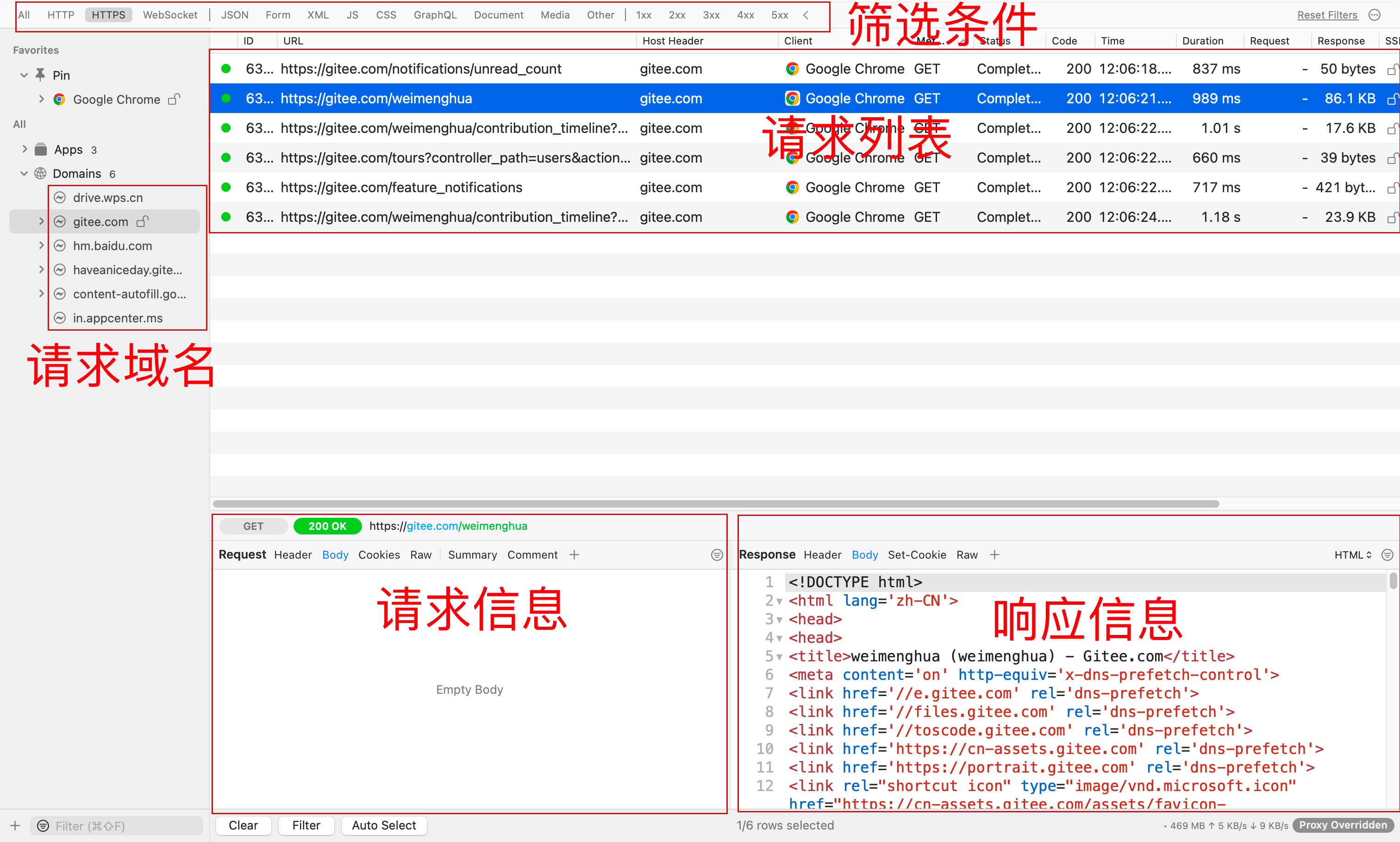Open the filter options ellipsis menu
Viewport: 1400px width, 842px height.
[1375, 15]
